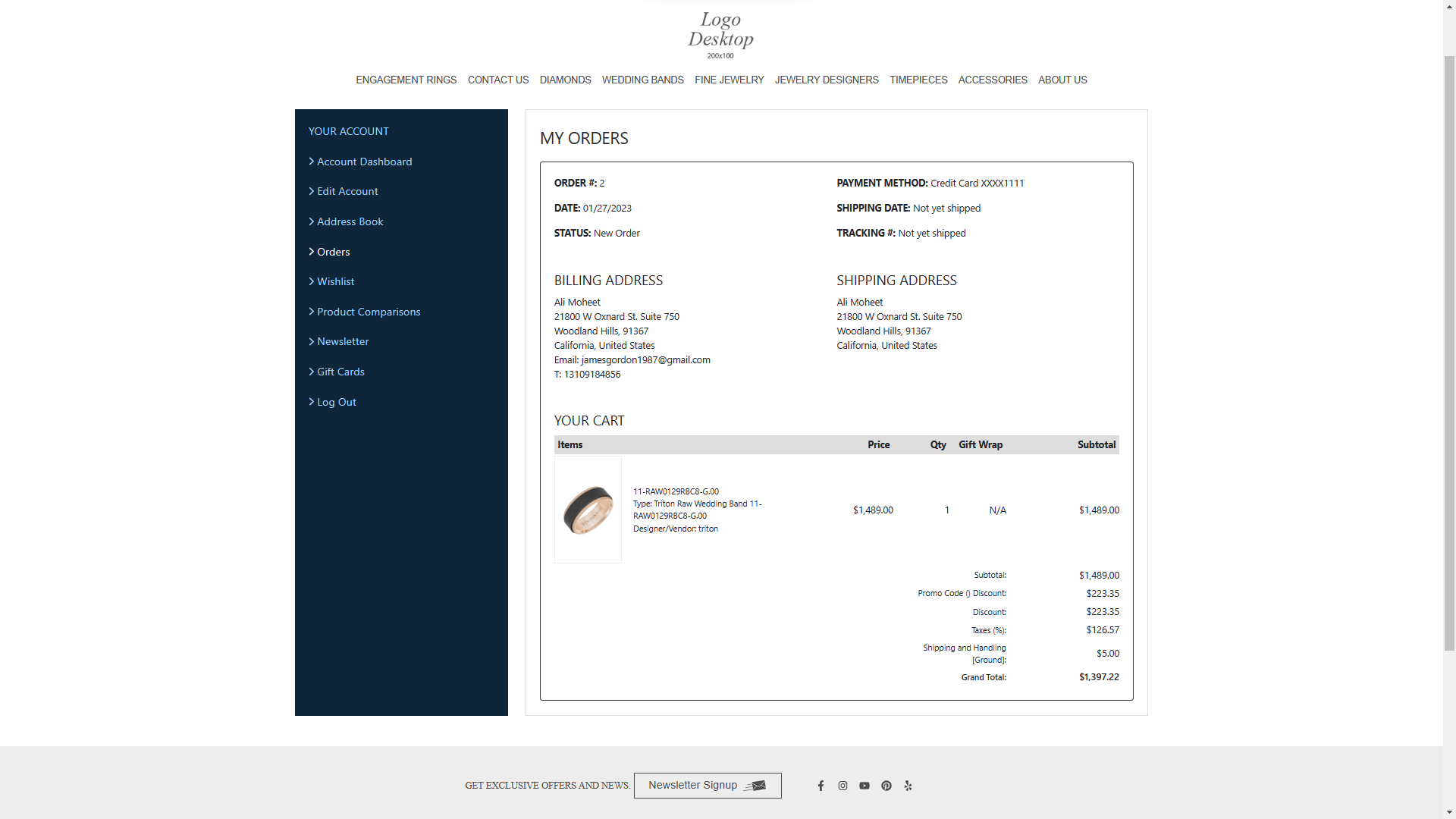This screenshot has height=819, width=1456.
Task: Click Gift Cards in sidebar
Action: 340,372
